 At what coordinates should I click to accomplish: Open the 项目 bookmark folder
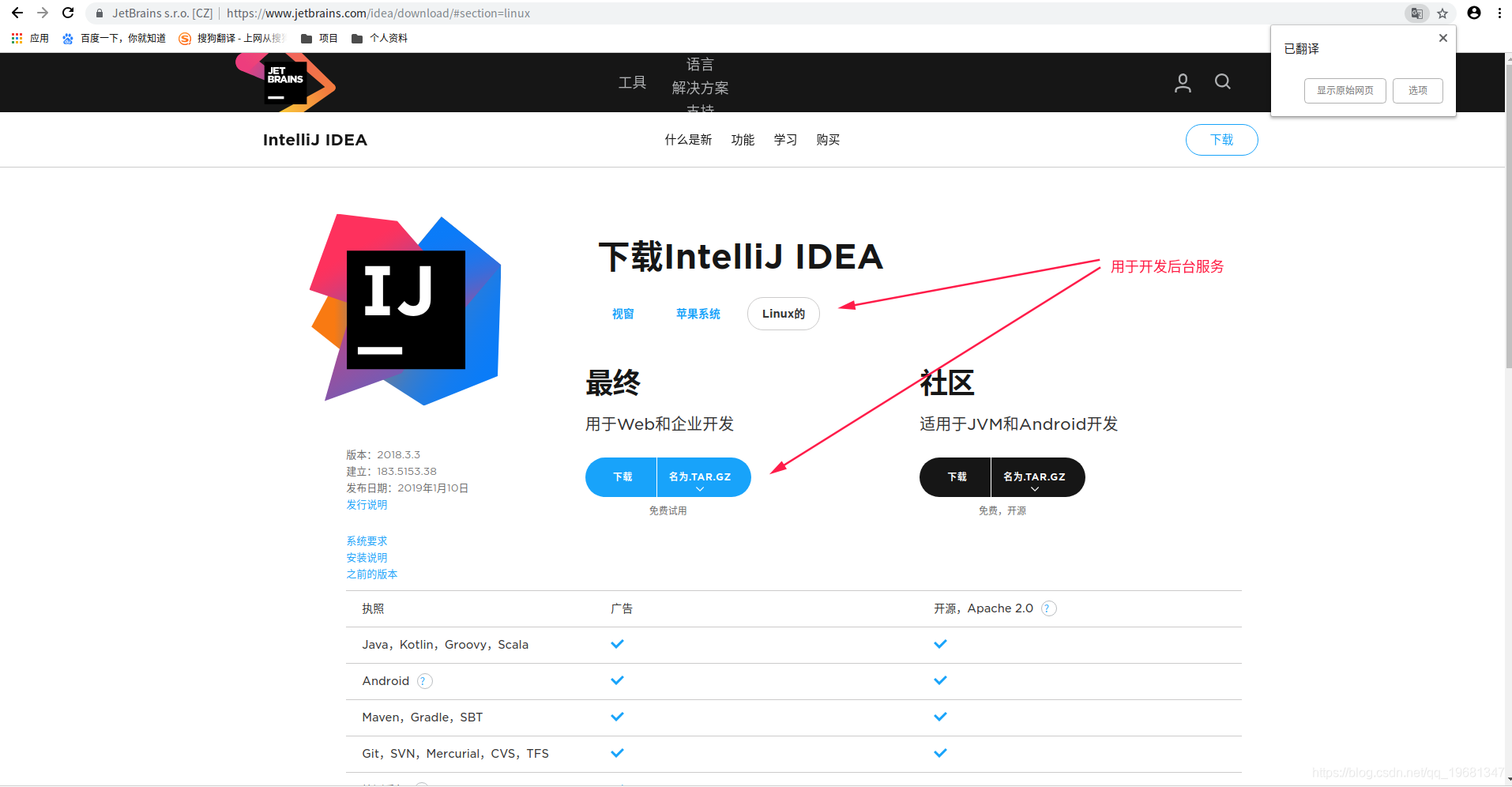pos(319,38)
